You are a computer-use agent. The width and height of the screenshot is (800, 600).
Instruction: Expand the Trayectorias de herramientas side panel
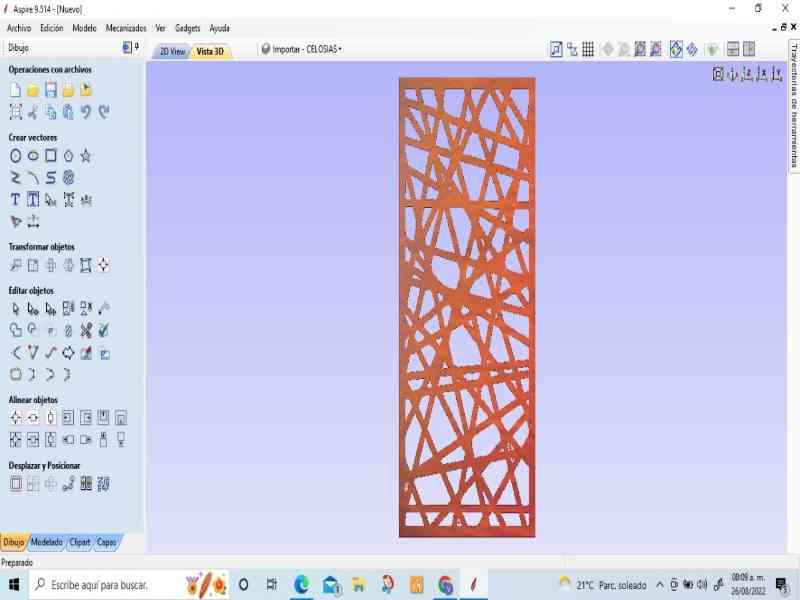pyautogui.click(x=793, y=125)
